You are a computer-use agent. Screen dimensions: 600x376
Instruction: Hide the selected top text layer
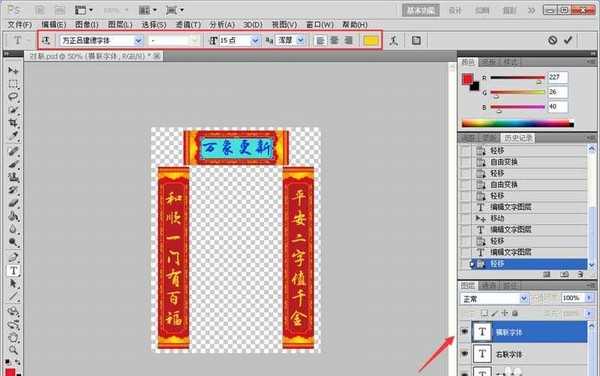[464, 332]
